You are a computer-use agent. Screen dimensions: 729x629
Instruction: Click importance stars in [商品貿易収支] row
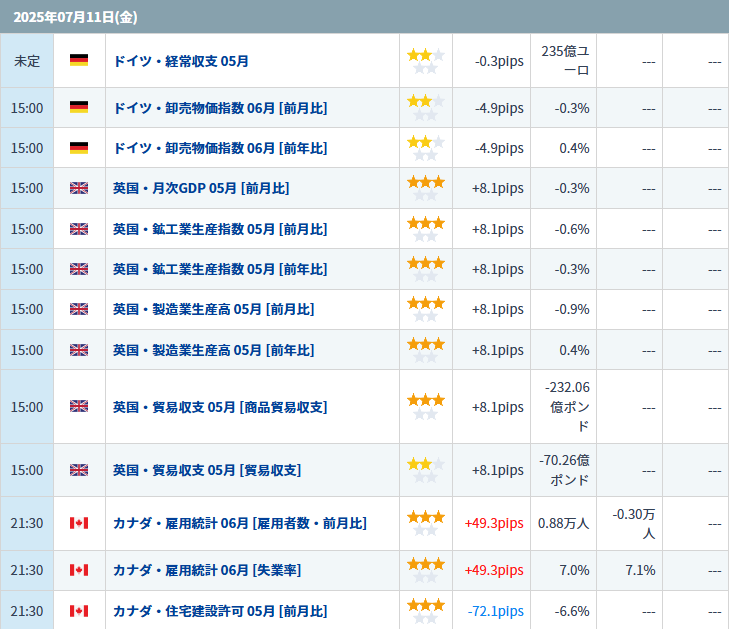point(426,406)
